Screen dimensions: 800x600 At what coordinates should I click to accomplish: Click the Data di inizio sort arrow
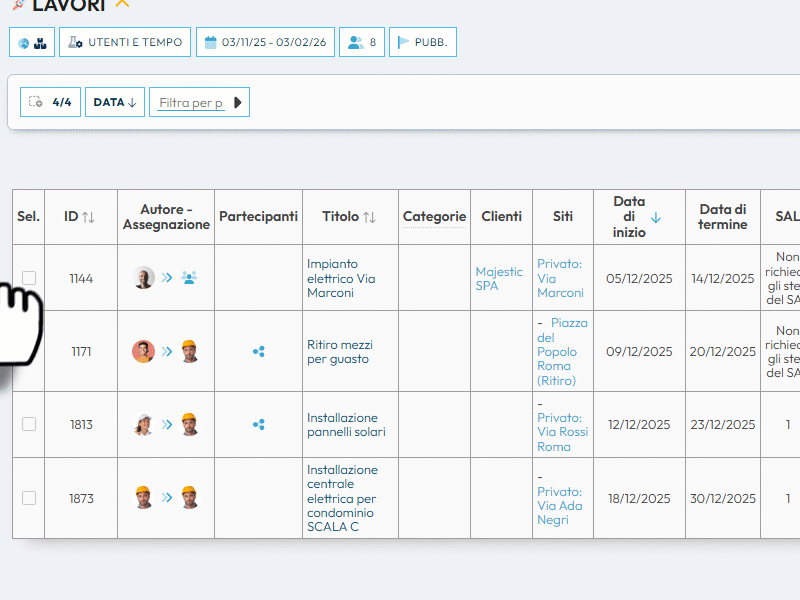pos(656,217)
